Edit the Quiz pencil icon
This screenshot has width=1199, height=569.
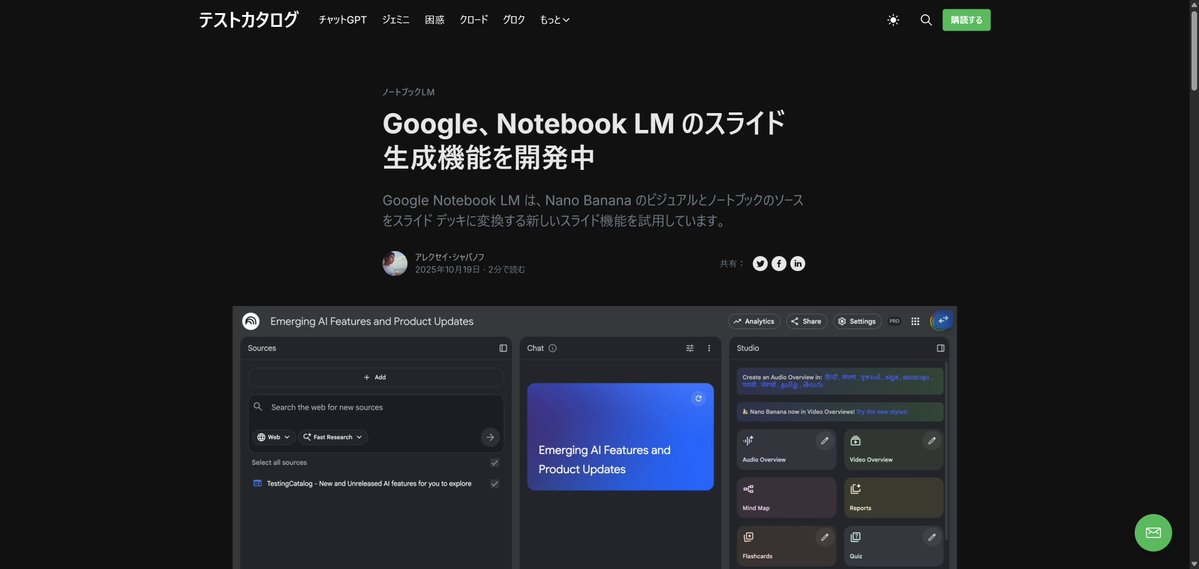click(x=931, y=538)
